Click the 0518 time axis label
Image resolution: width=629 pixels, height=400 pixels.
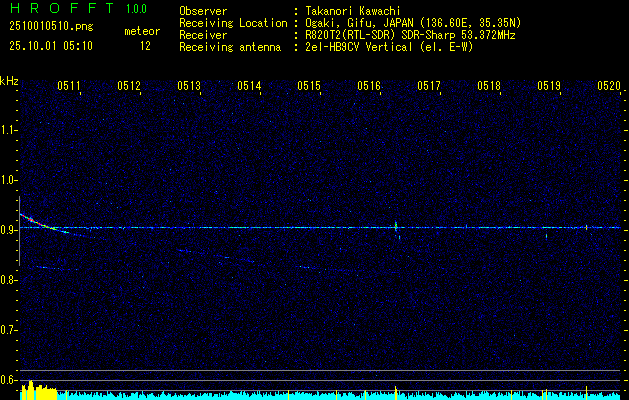(x=489, y=85)
